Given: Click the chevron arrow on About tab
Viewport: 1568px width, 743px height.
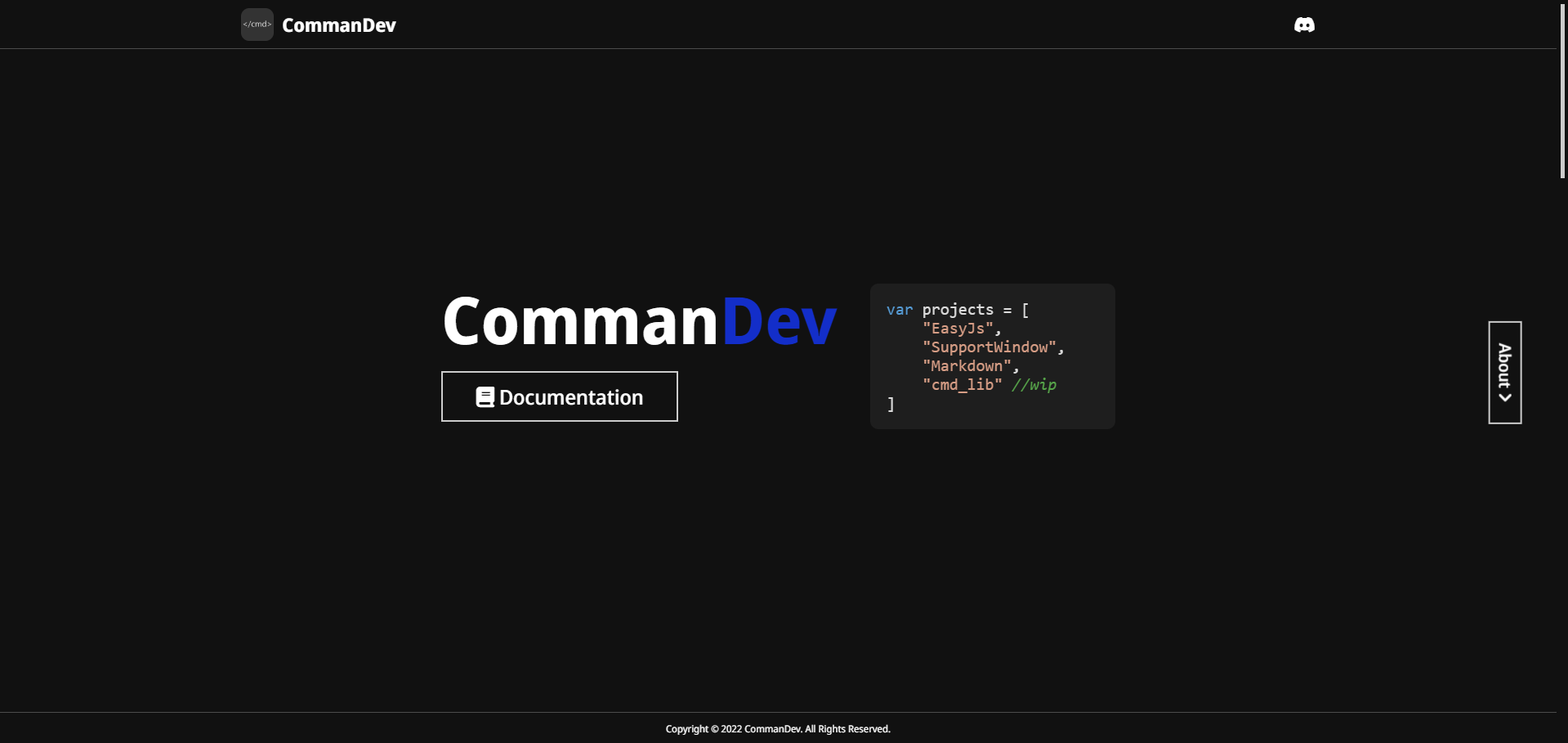Looking at the screenshot, I should pos(1505,398).
